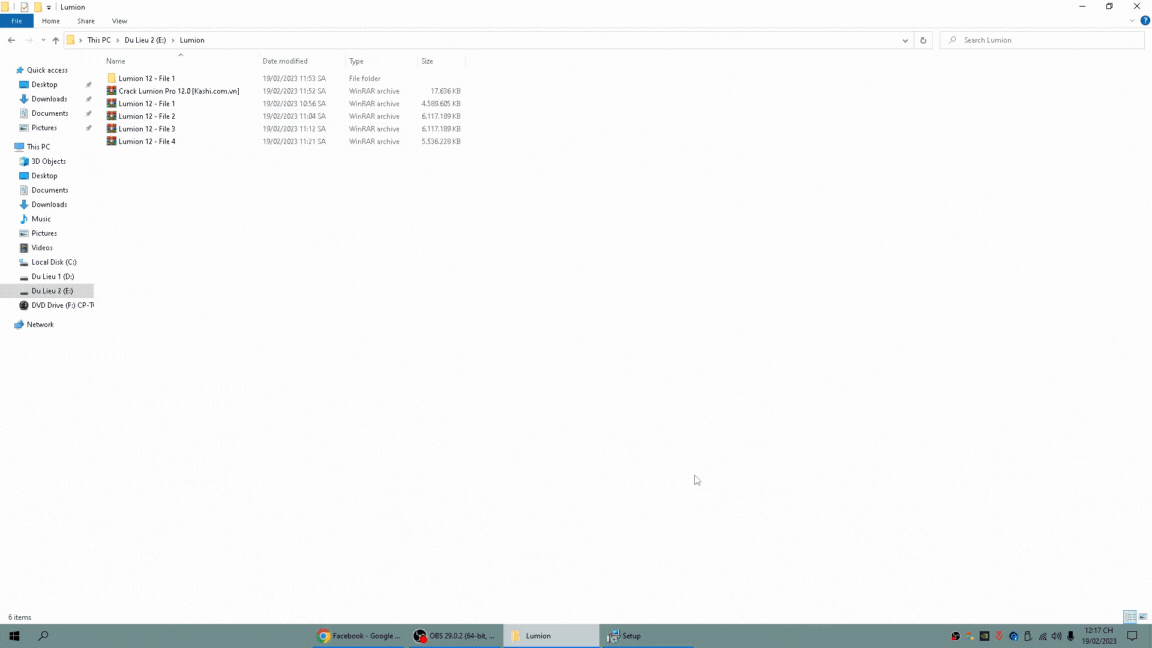Open Customize Quick Access Toolbar dropdown

(x=48, y=7)
